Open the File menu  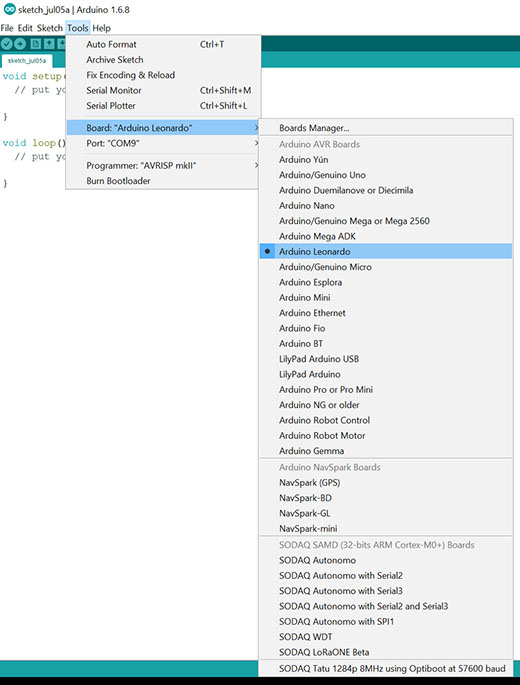click(x=7, y=28)
